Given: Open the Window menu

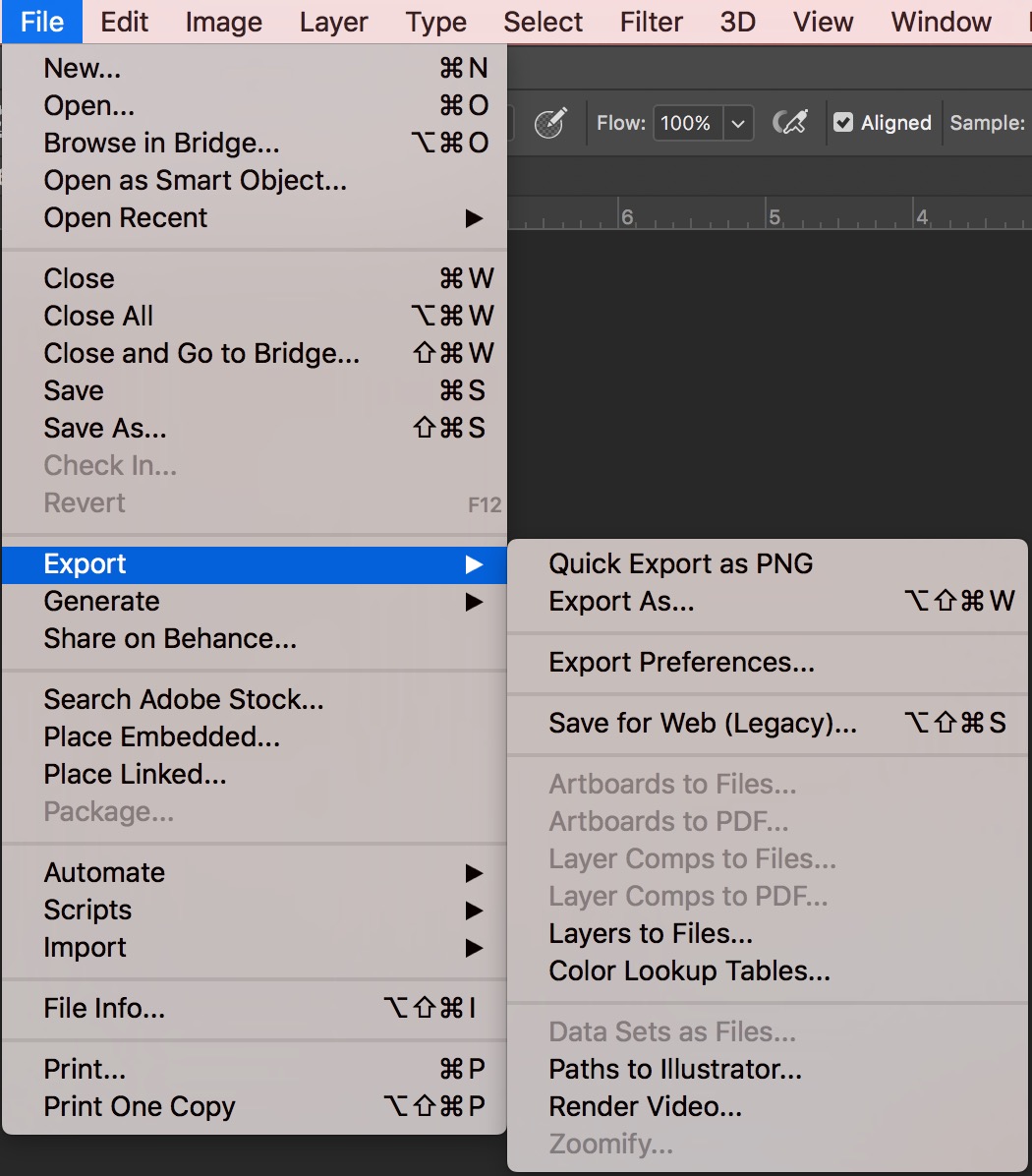Looking at the screenshot, I should (x=942, y=22).
